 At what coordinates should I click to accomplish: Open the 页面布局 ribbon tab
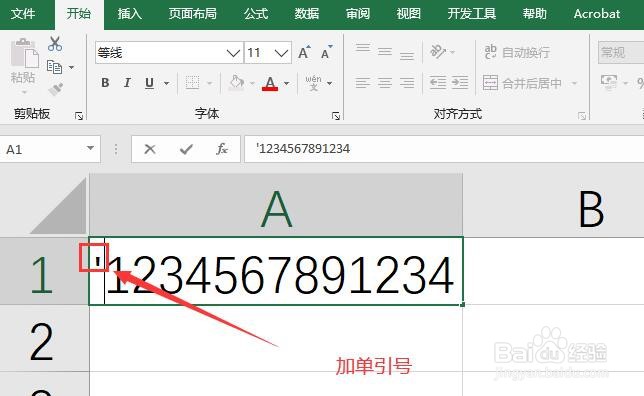pyautogui.click(x=193, y=14)
